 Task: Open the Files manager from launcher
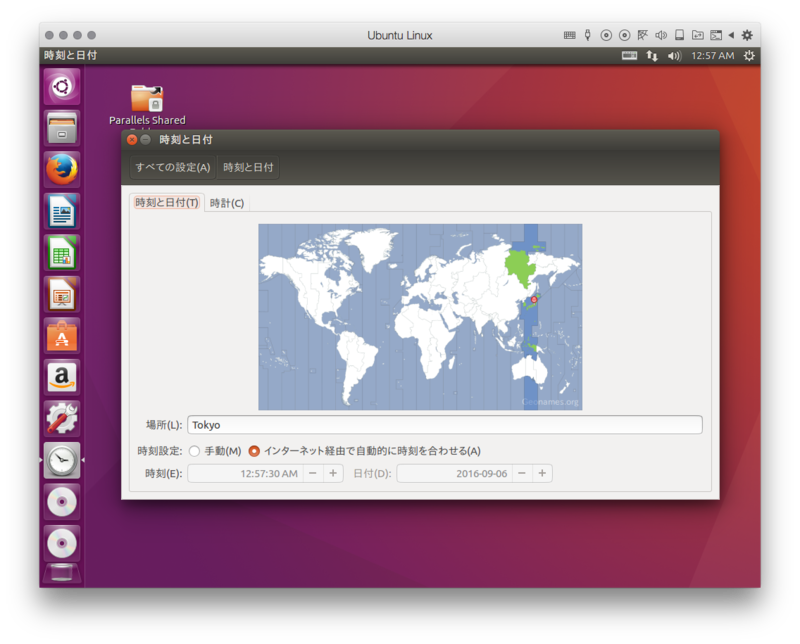62,128
